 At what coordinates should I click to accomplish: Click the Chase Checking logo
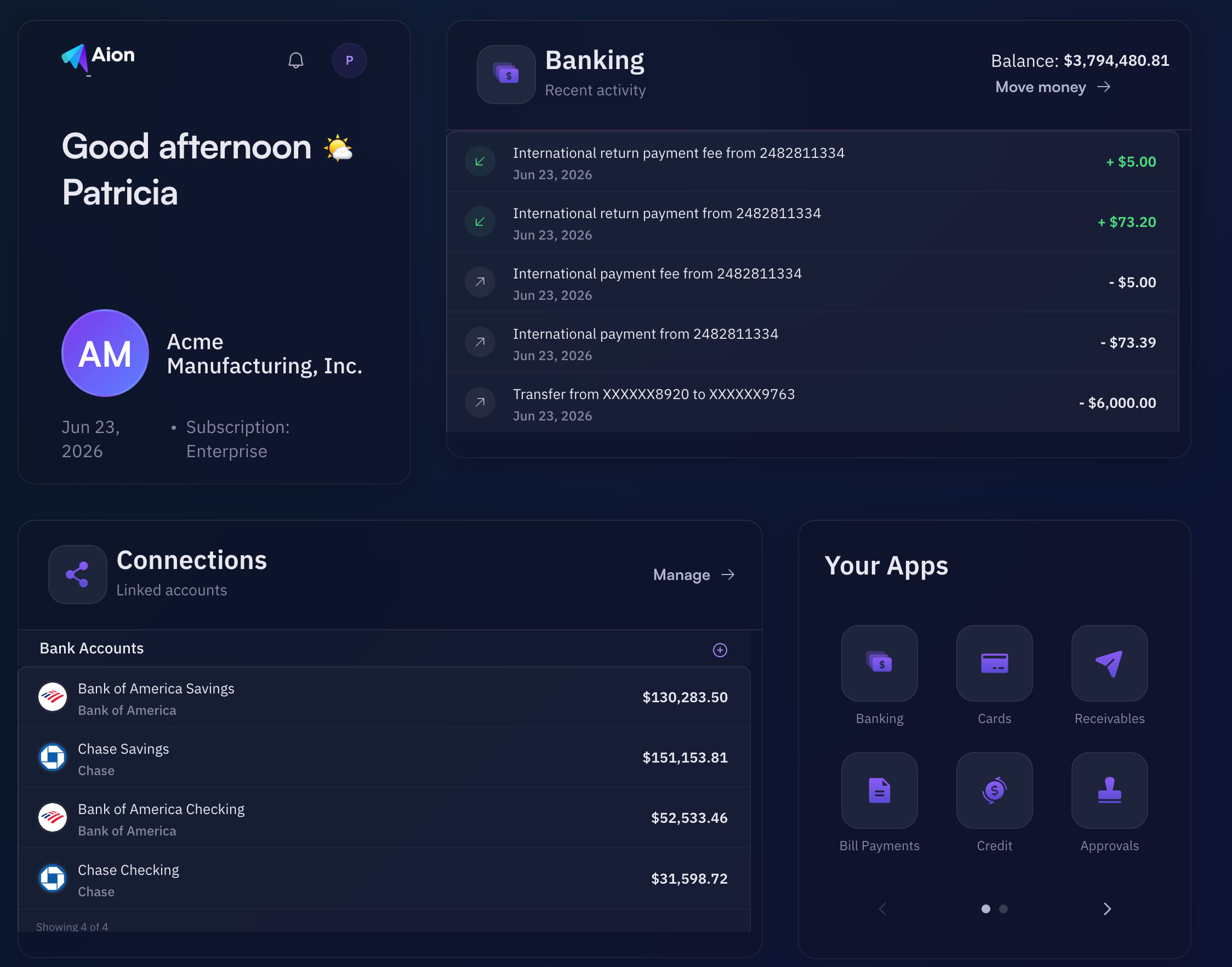(53, 879)
